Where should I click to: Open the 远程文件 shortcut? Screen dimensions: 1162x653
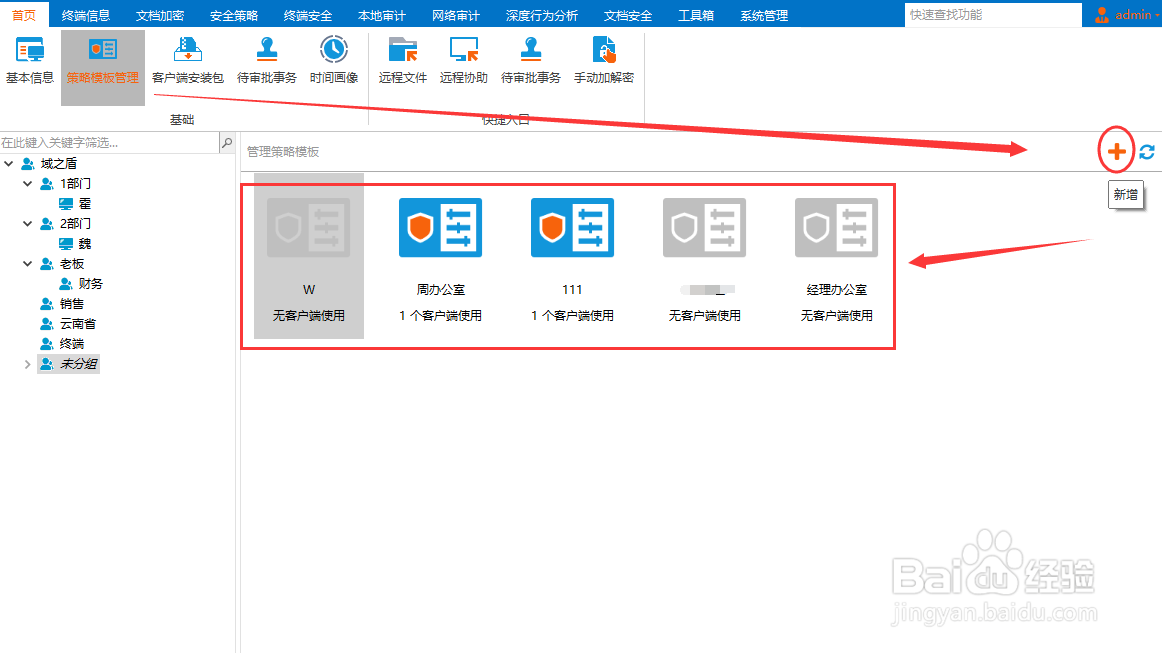point(402,65)
